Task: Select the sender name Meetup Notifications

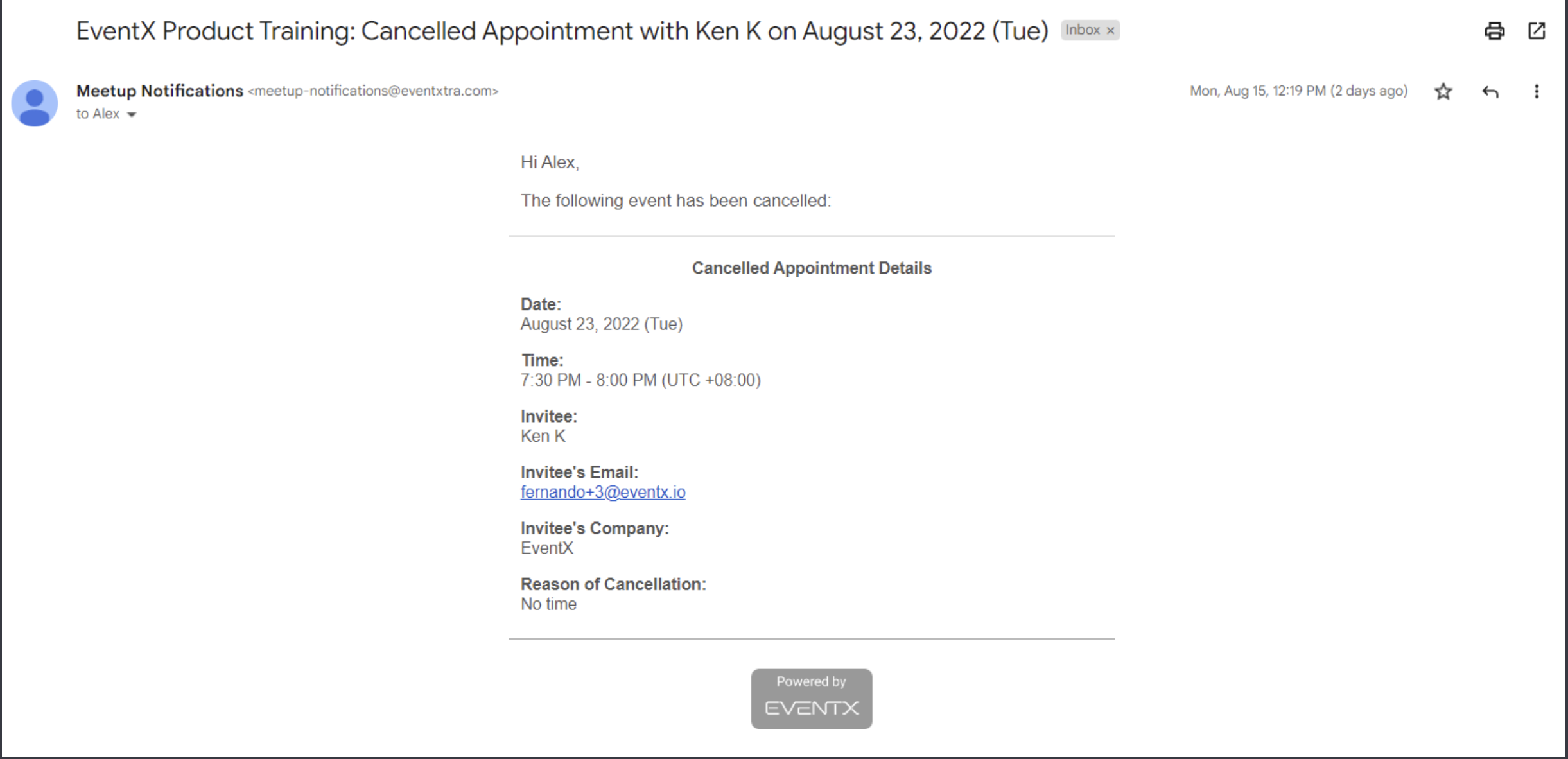Action: (x=160, y=91)
